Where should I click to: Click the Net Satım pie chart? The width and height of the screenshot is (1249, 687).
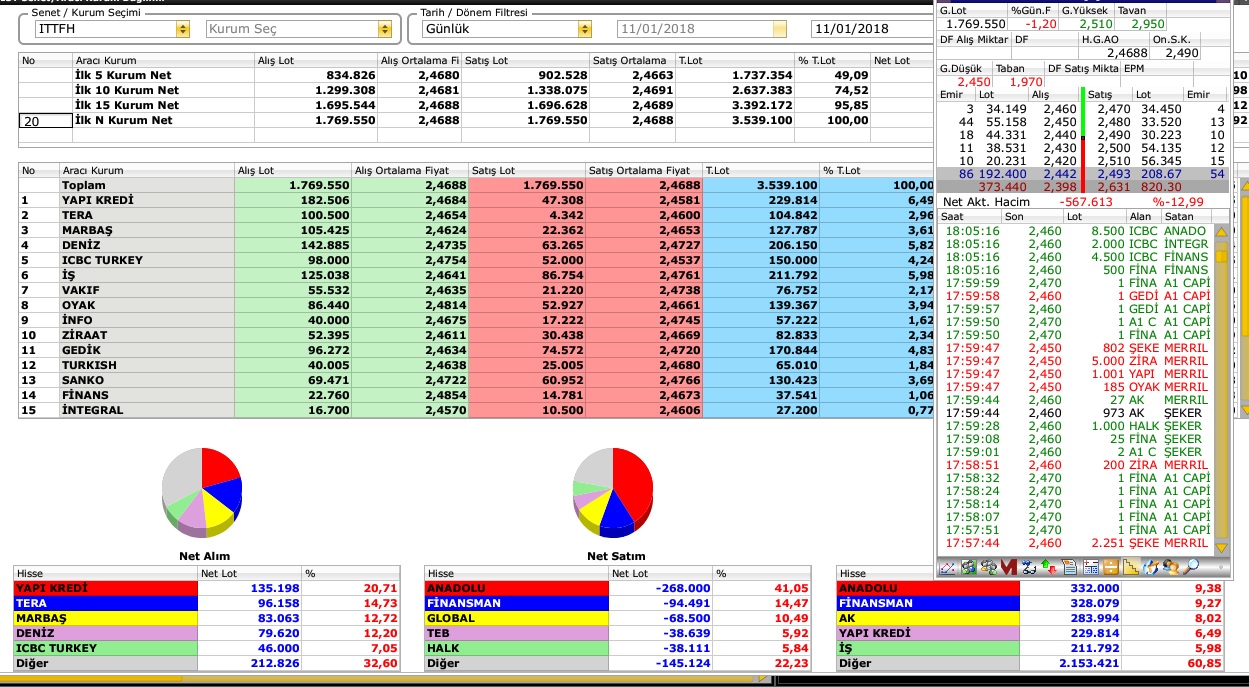point(613,492)
